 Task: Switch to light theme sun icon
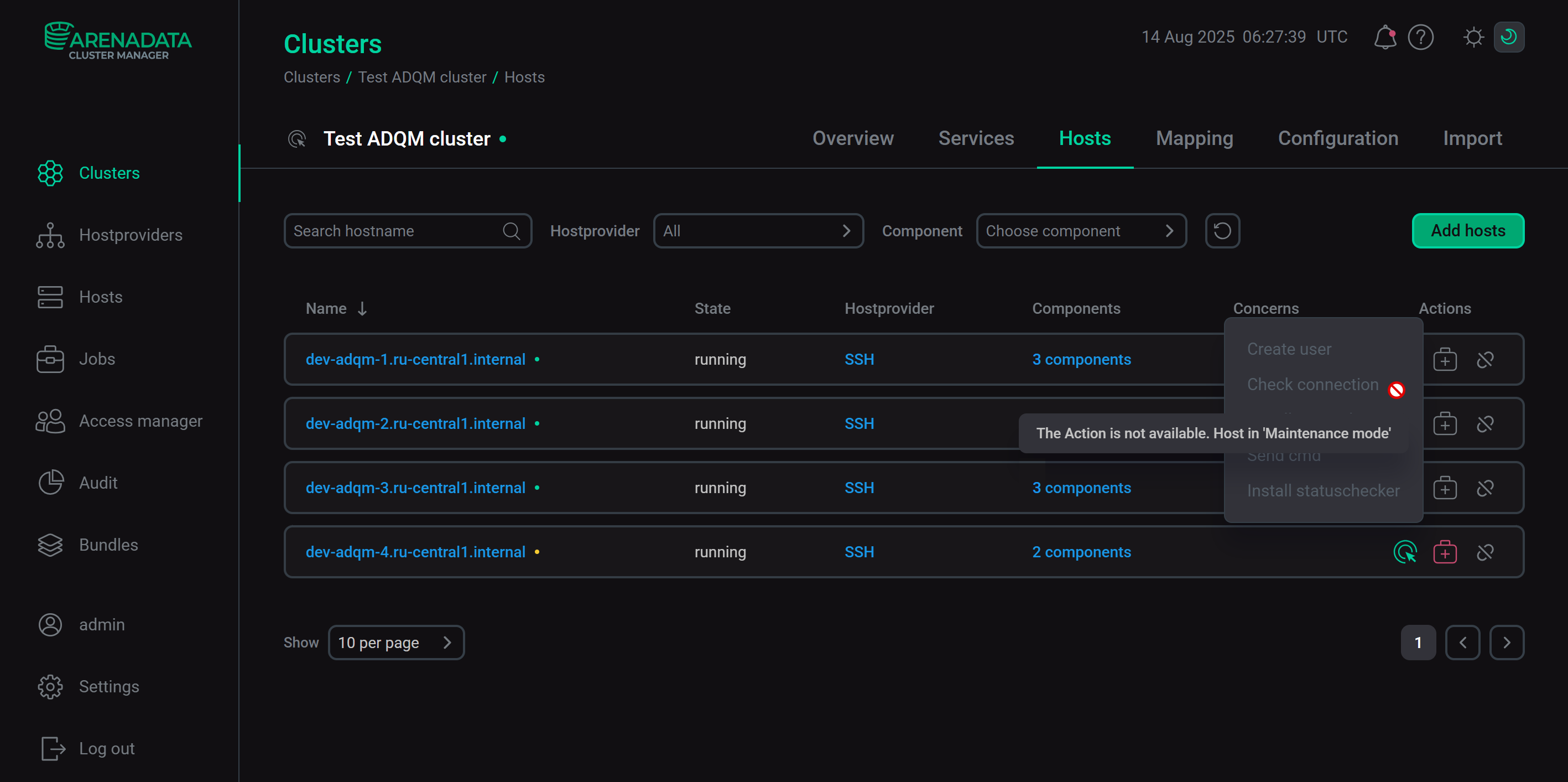point(1473,37)
